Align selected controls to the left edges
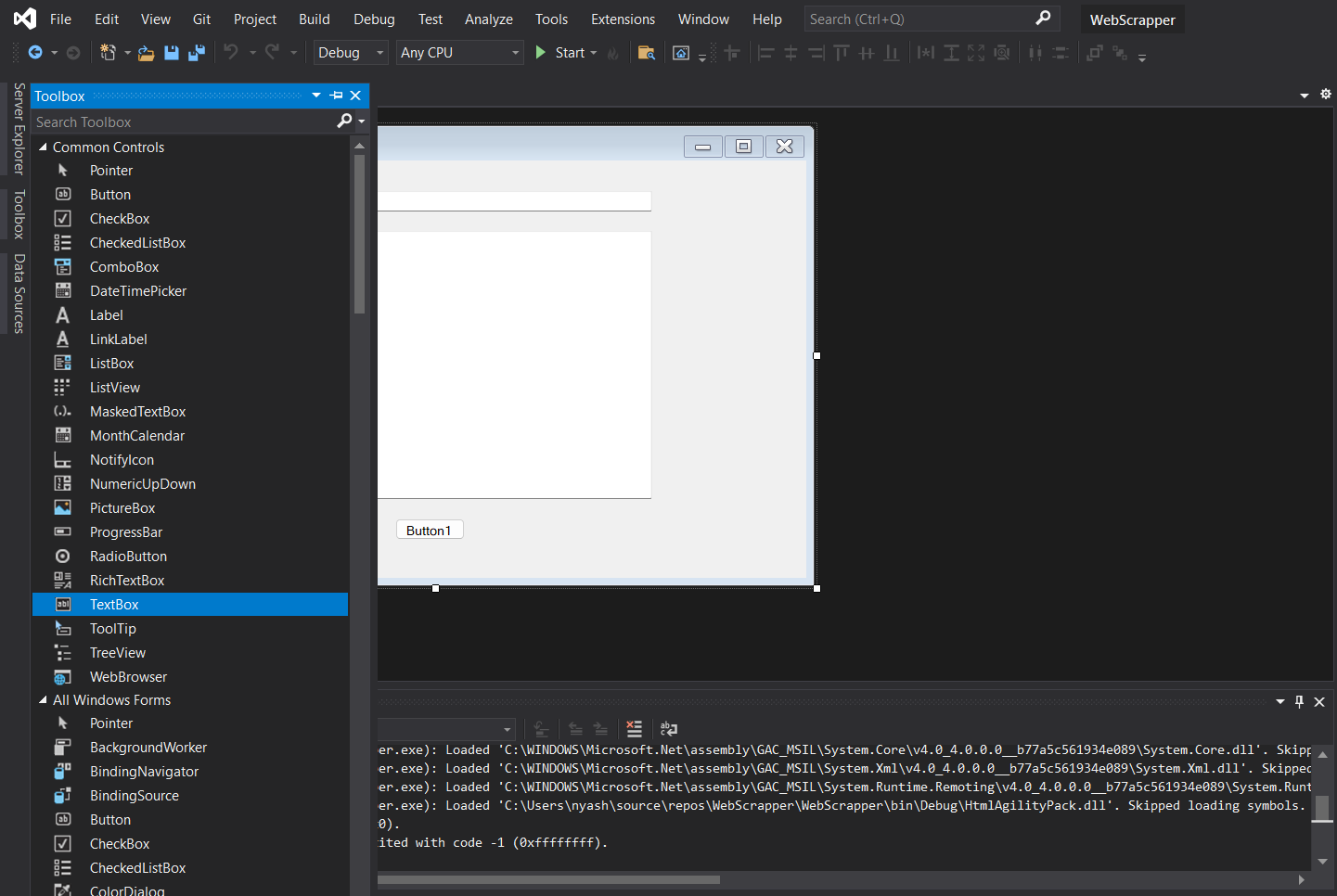This screenshot has width=1337, height=896. coord(765,53)
